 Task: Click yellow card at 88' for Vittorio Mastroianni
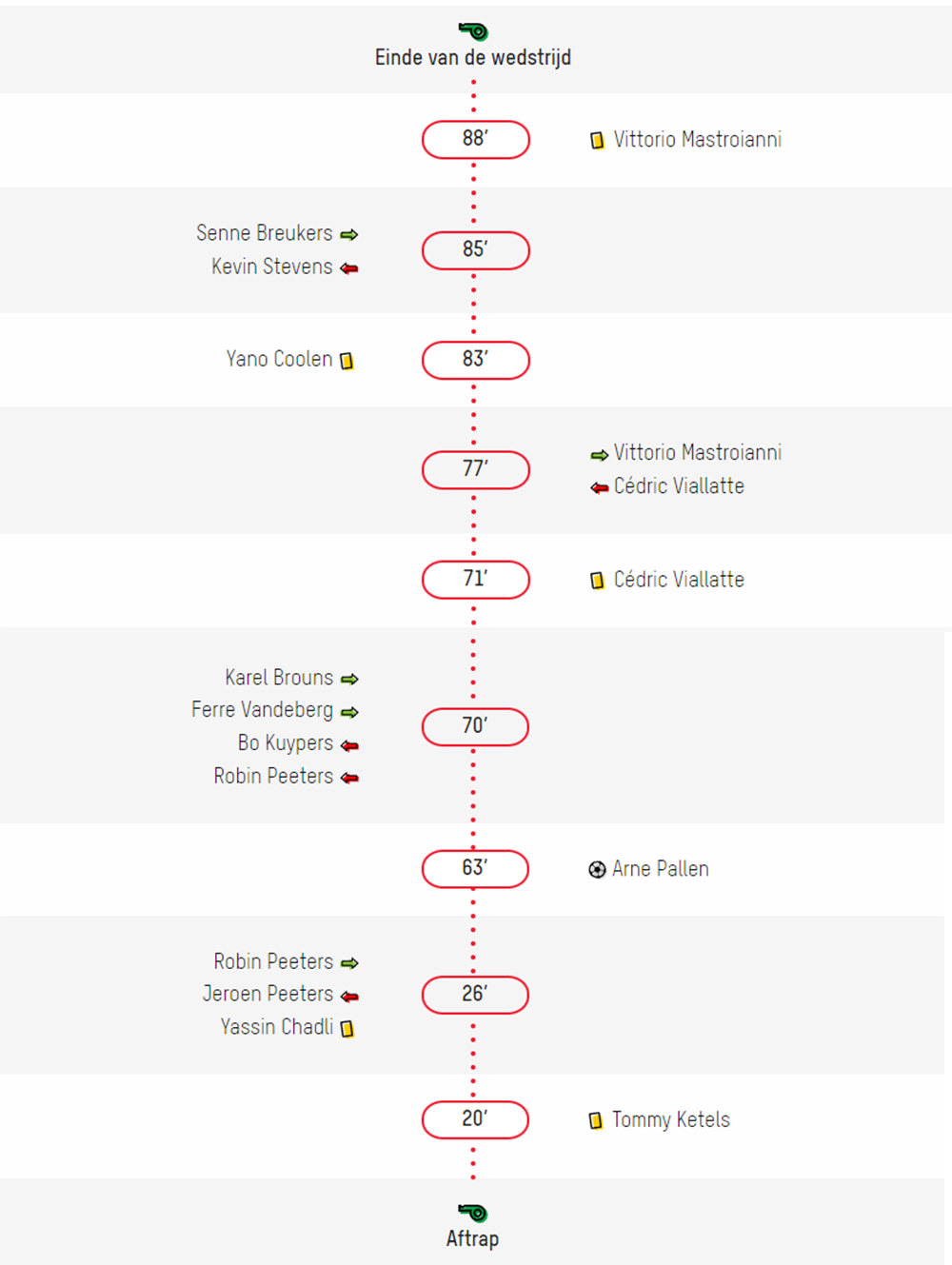click(x=597, y=141)
